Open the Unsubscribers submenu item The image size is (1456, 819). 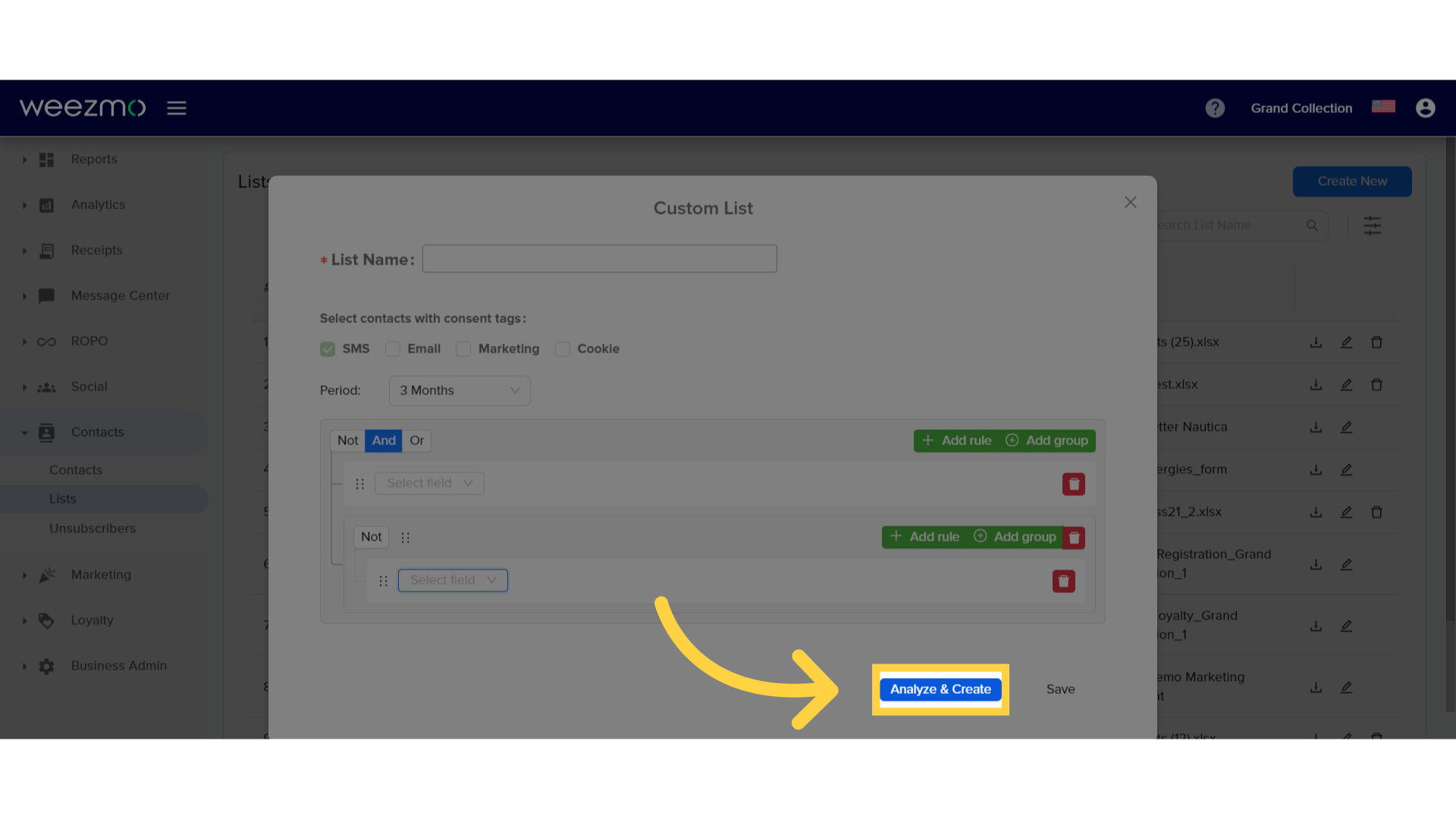[x=93, y=529]
